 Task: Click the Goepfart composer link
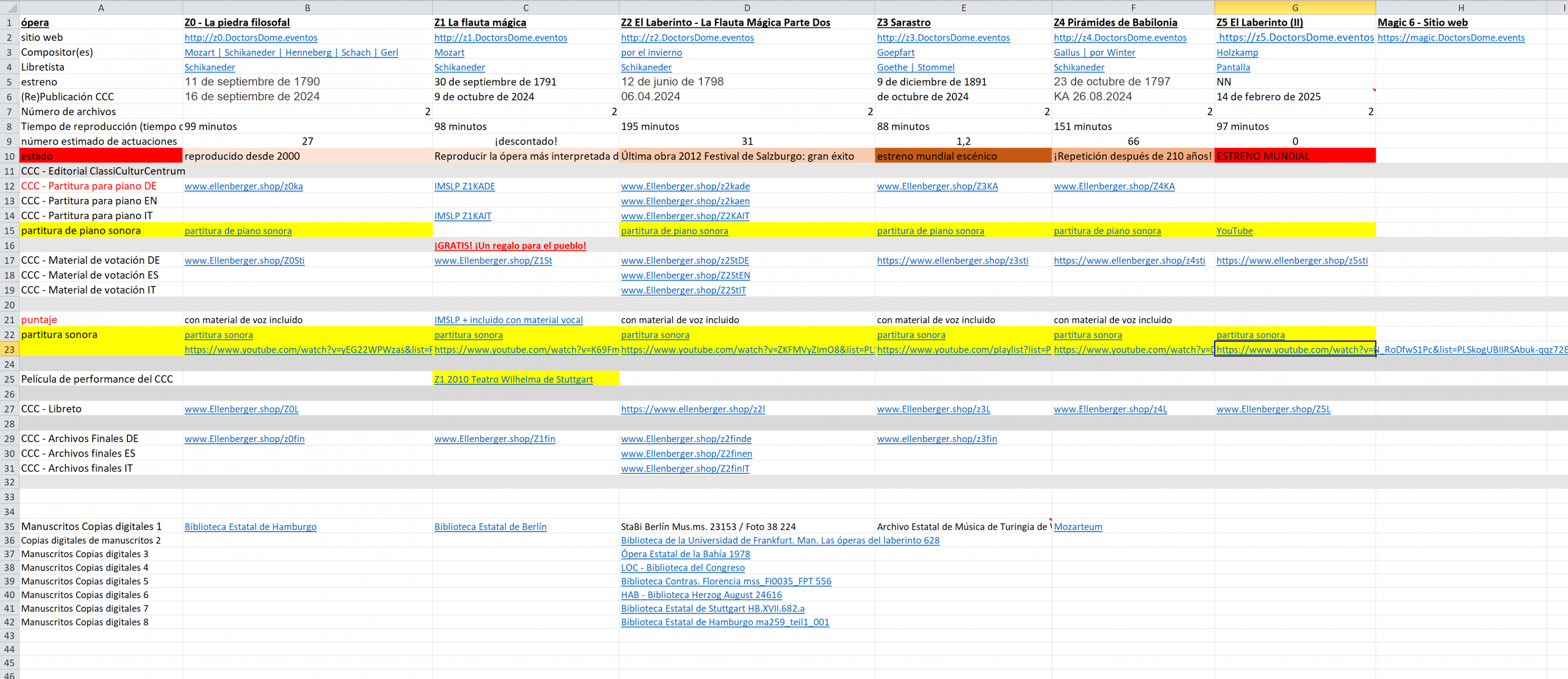coord(895,53)
